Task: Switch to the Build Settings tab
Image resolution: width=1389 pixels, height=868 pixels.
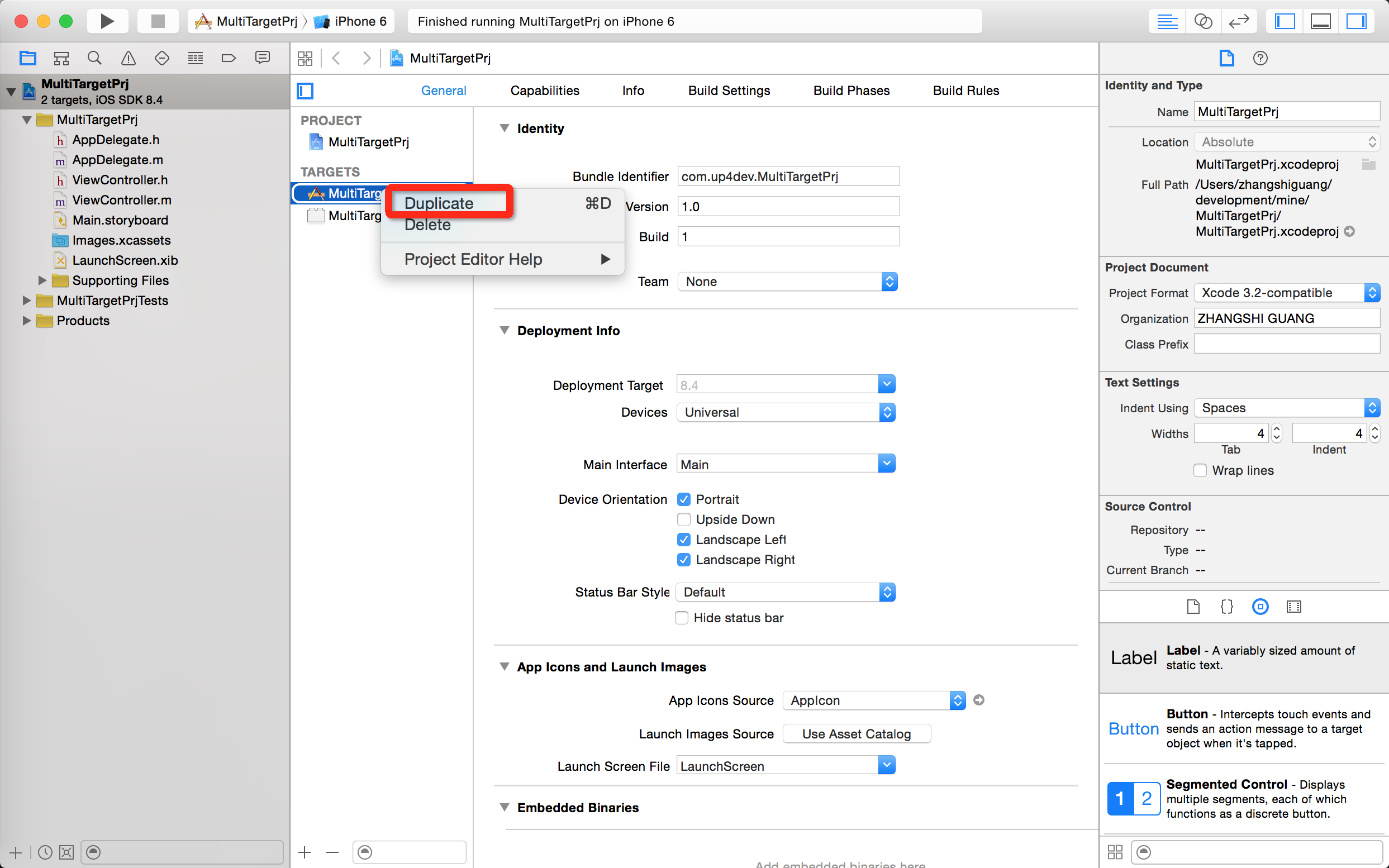Action: pyautogui.click(x=729, y=90)
